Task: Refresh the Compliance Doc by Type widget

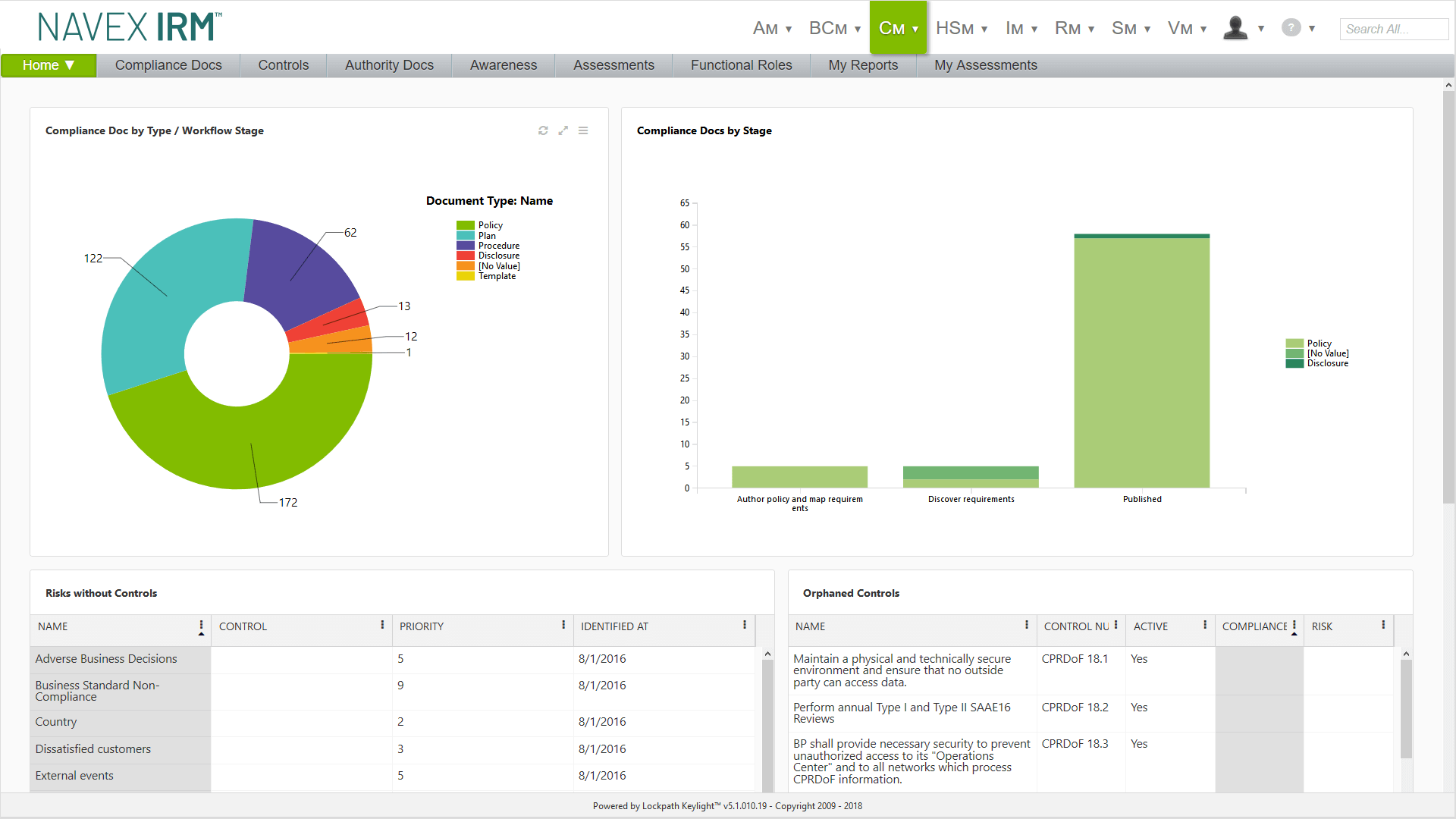Action: click(x=543, y=130)
